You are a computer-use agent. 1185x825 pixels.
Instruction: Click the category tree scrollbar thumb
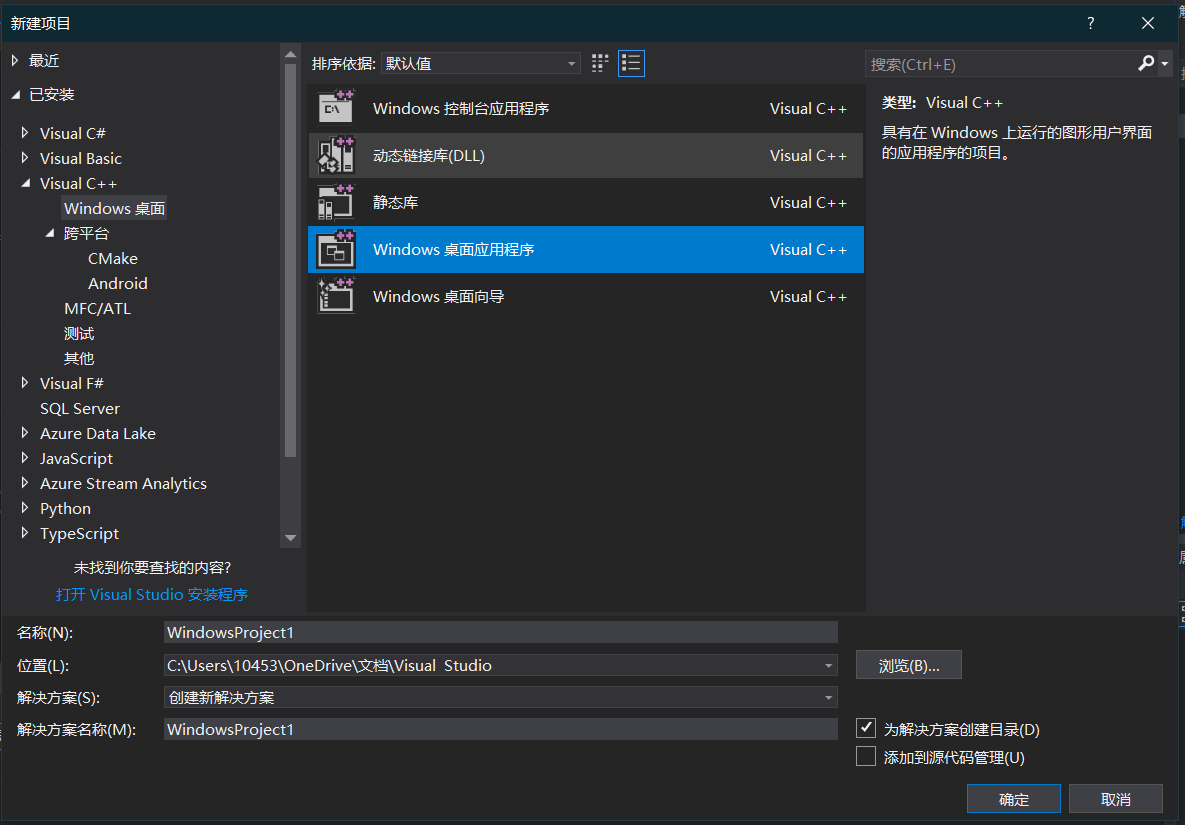pyautogui.click(x=290, y=261)
